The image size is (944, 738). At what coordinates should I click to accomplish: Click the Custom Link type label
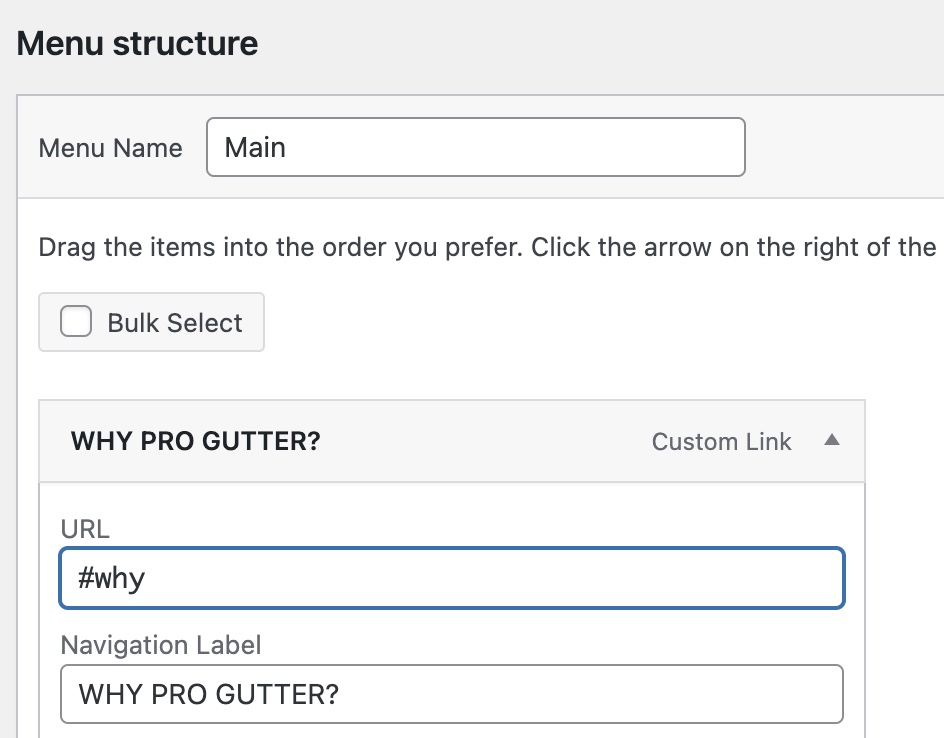tap(721, 442)
